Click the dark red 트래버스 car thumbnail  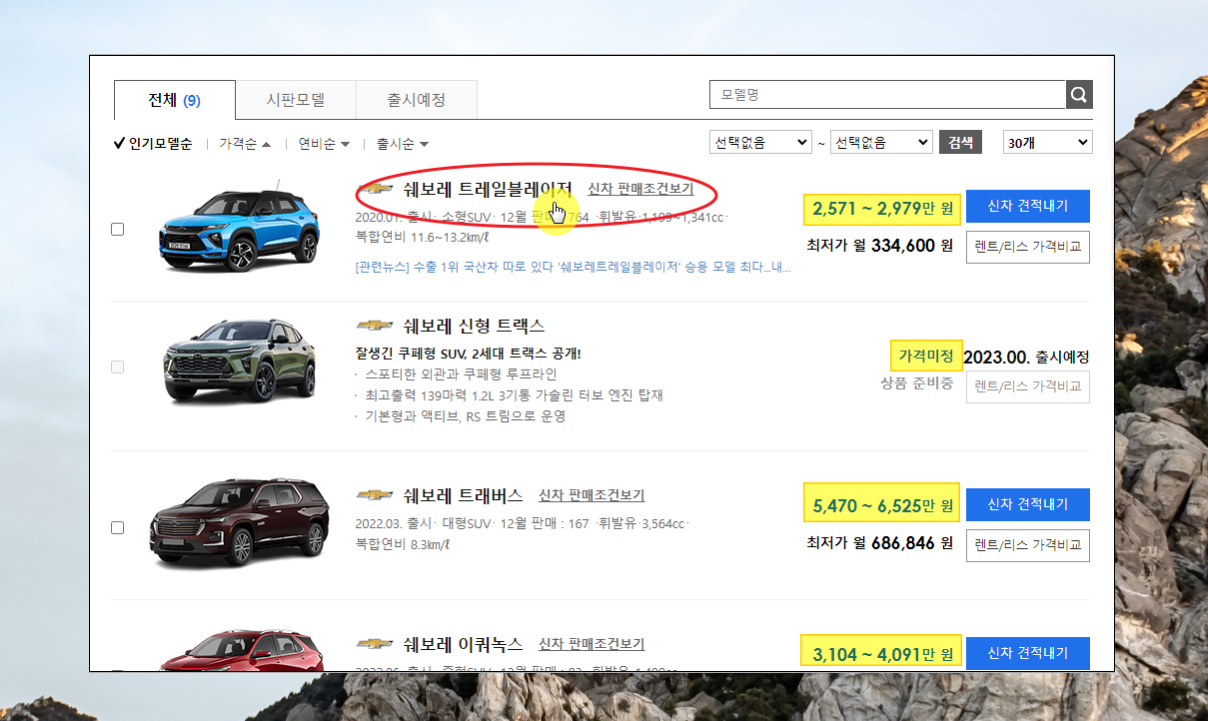(240, 524)
